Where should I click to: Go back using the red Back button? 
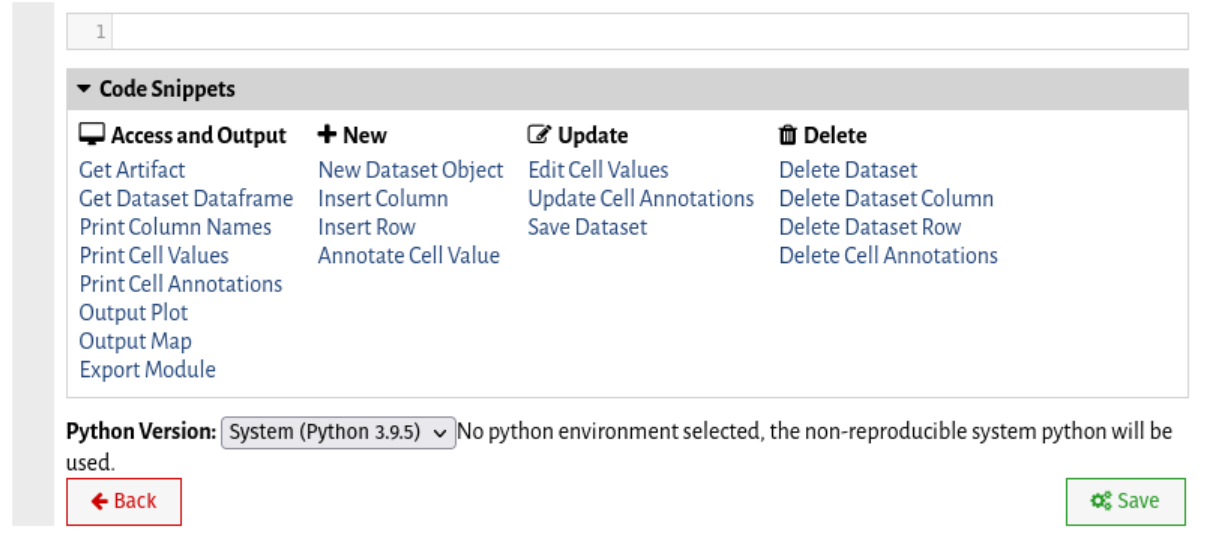coord(124,501)
